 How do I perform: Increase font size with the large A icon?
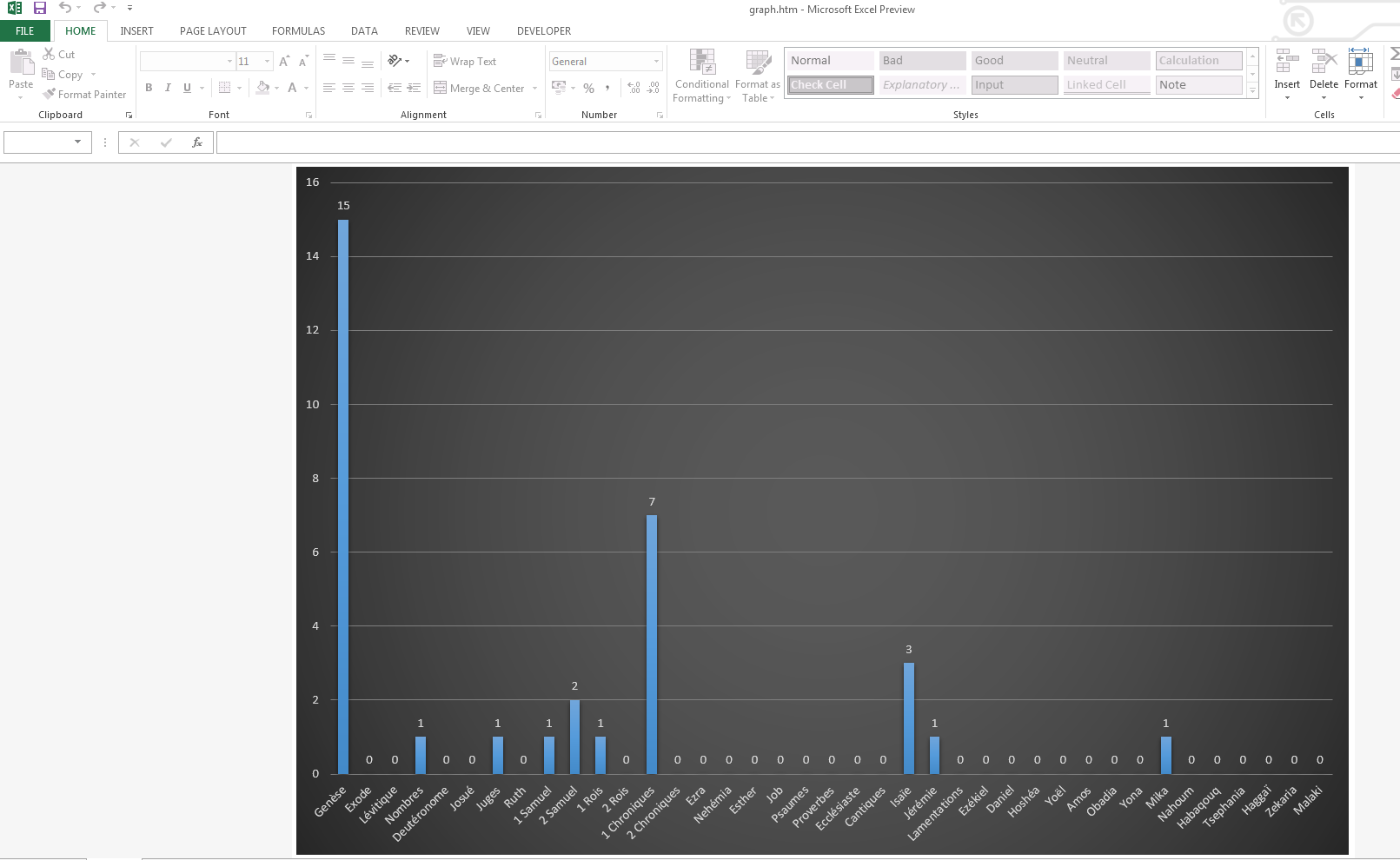point(284,62)
